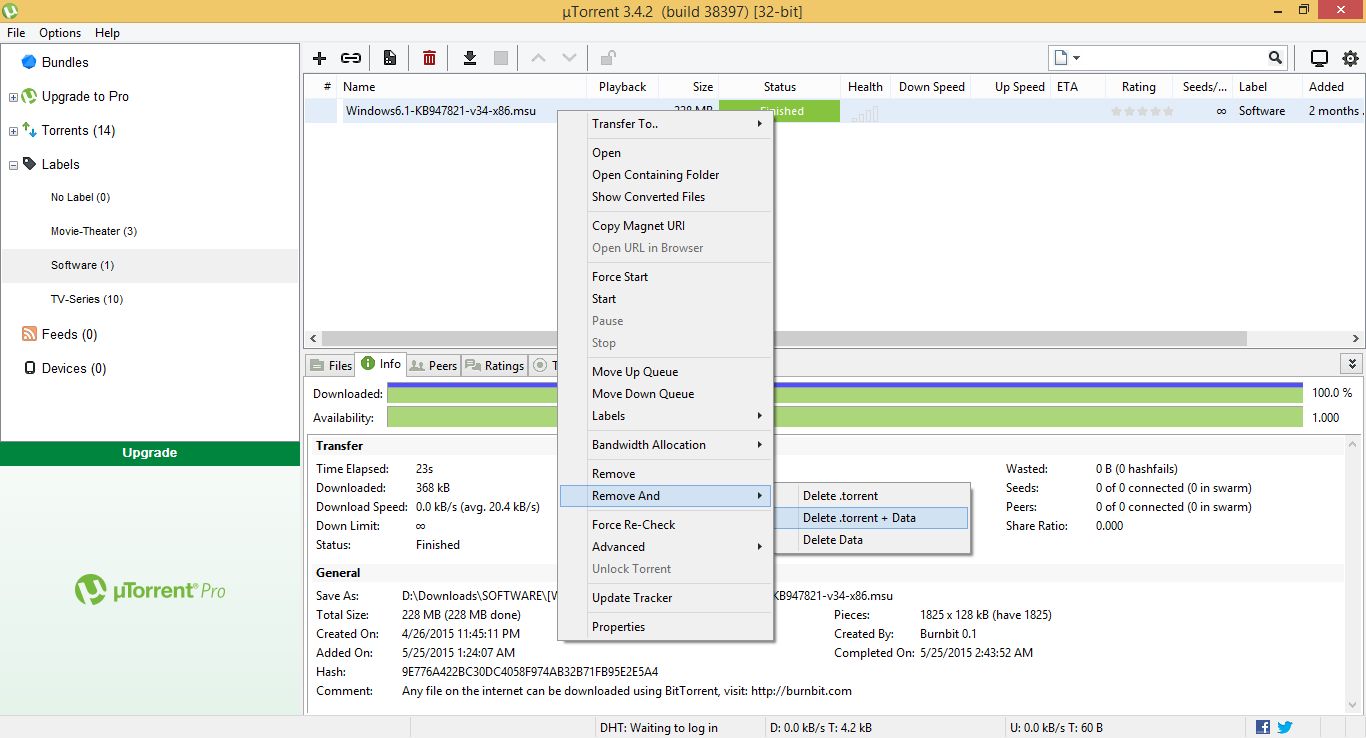The image size is (1366, 738).
Task: Choose Delete Data option
Action: coord(871,540)
